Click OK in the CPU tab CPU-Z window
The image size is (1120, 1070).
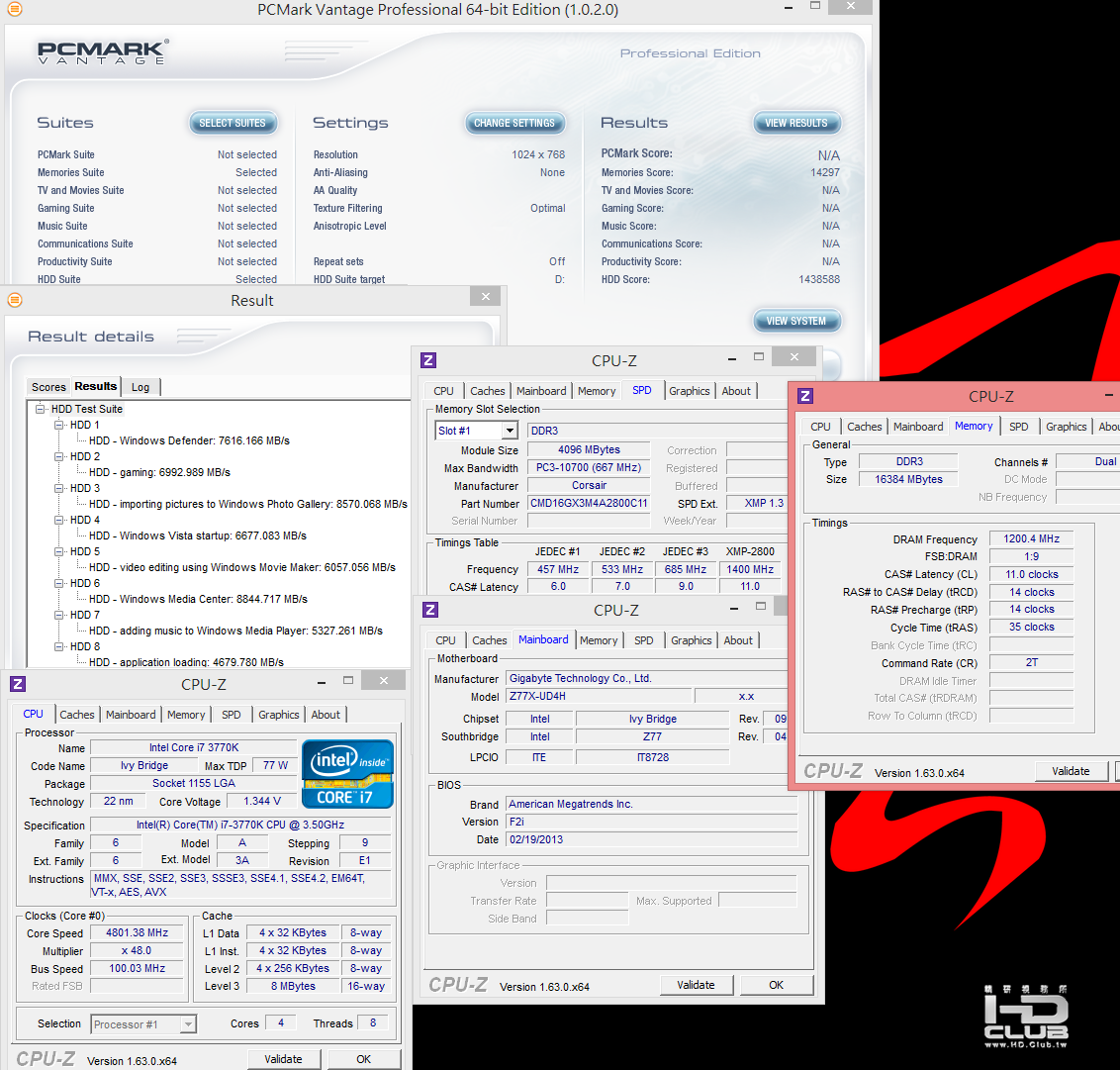tap(363, 1059)
